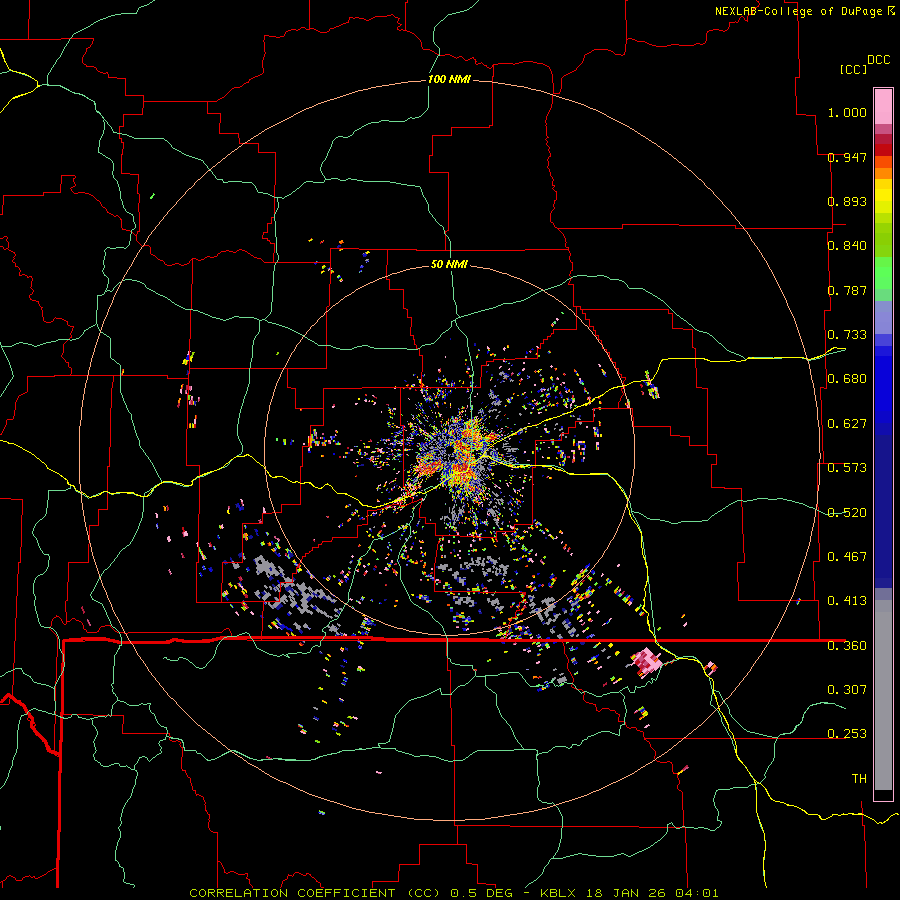The width and height of the screenshot is (900, 900).
Task: Click the 0.520 scale value
Action: [x=847, y=513]
